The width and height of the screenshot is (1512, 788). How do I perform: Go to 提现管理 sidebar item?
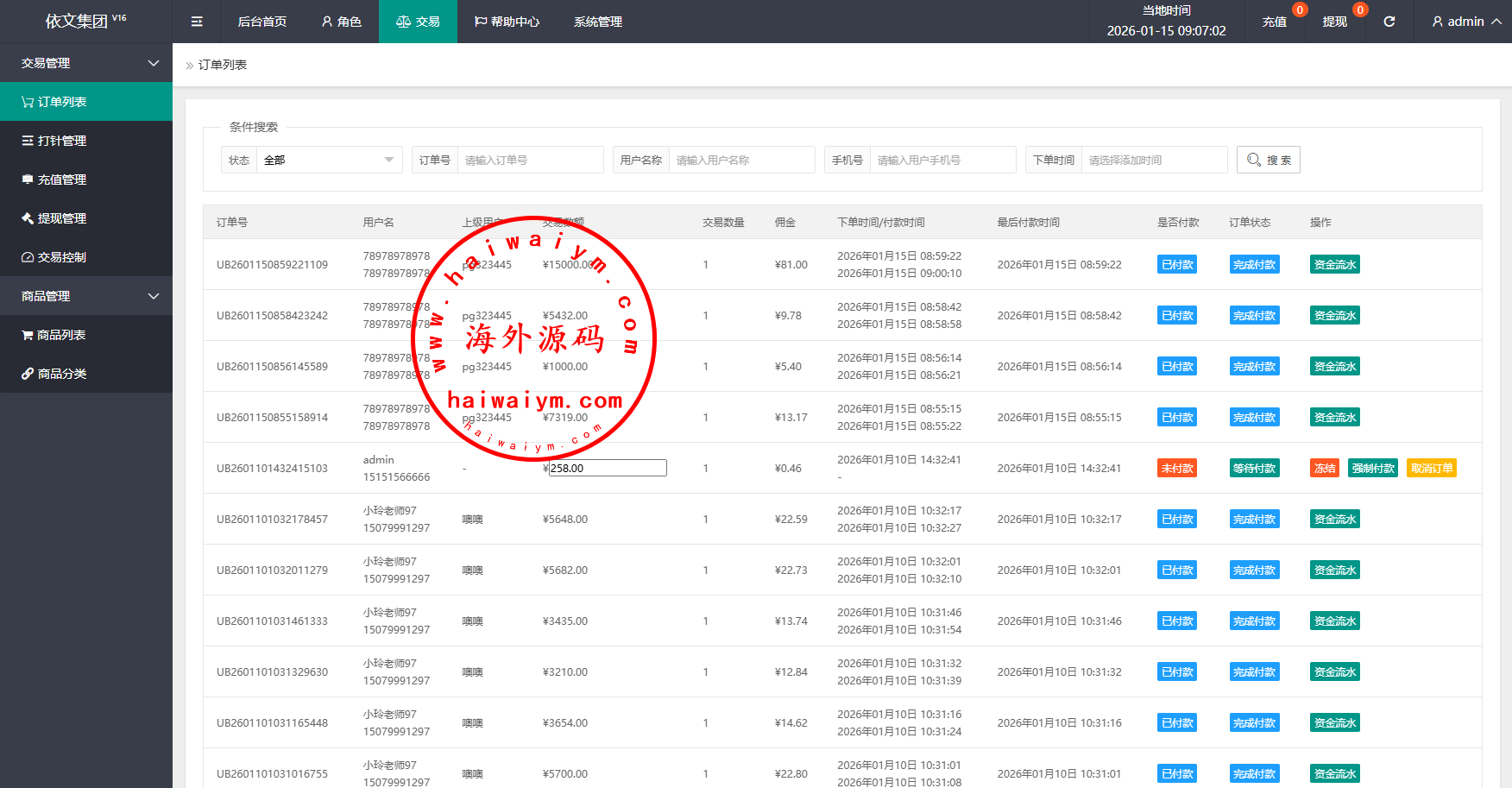coord(61,218)
